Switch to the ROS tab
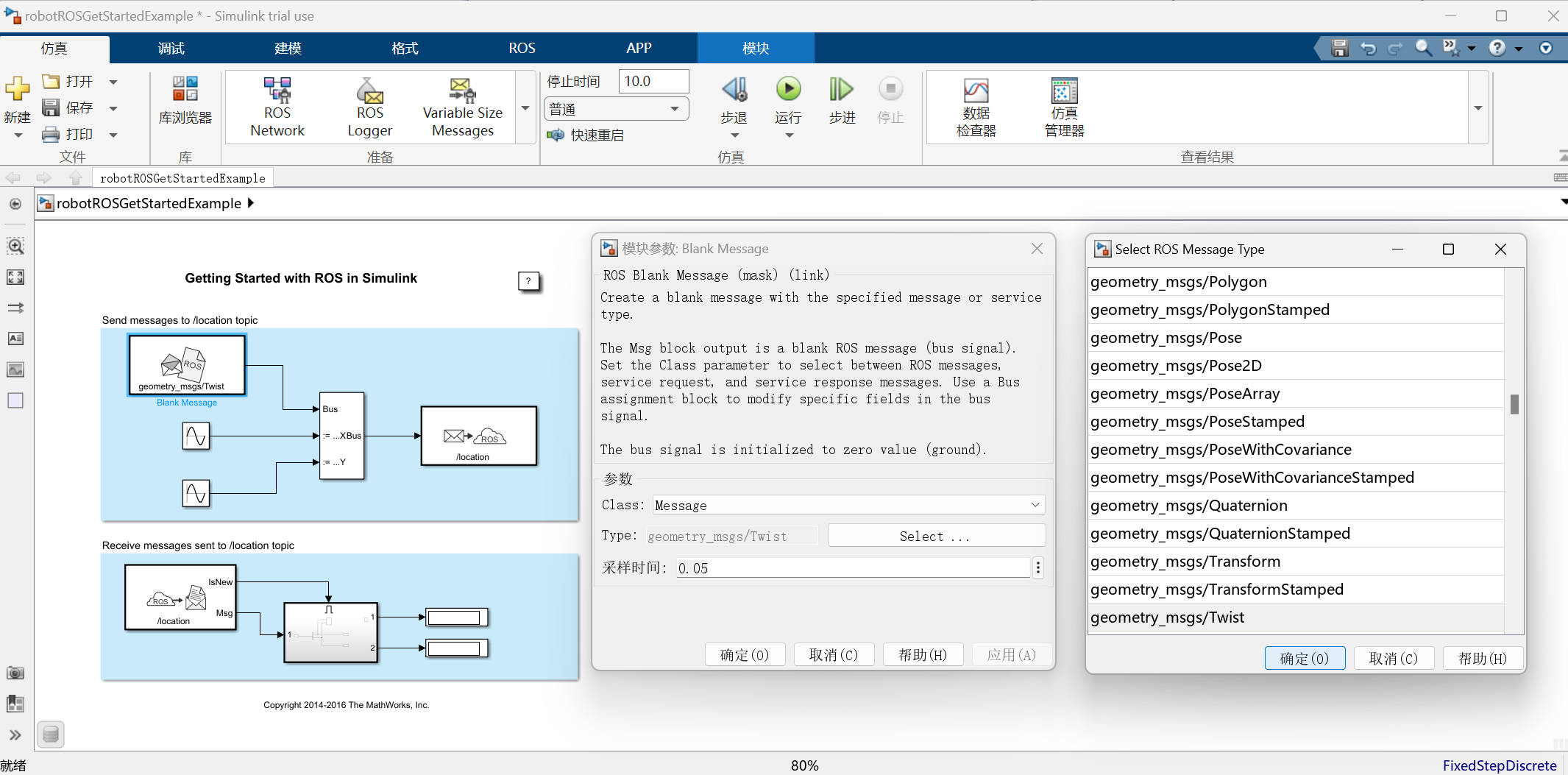This screenshot has width=1568, height=775. (522, 48)
